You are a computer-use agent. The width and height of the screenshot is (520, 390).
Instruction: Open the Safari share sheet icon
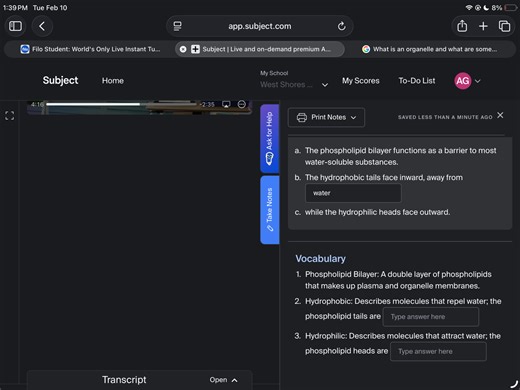tap(462, 26)
